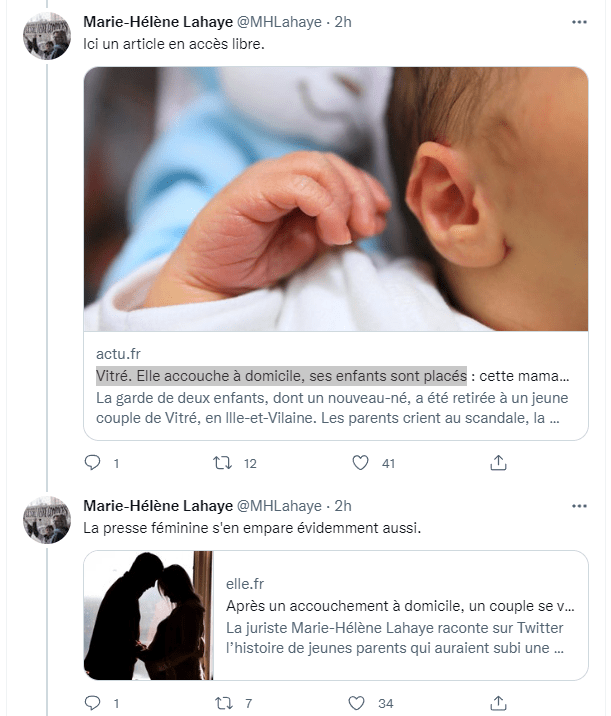
Task: Open more options on first tweet
Action: [x=579, y=21]
